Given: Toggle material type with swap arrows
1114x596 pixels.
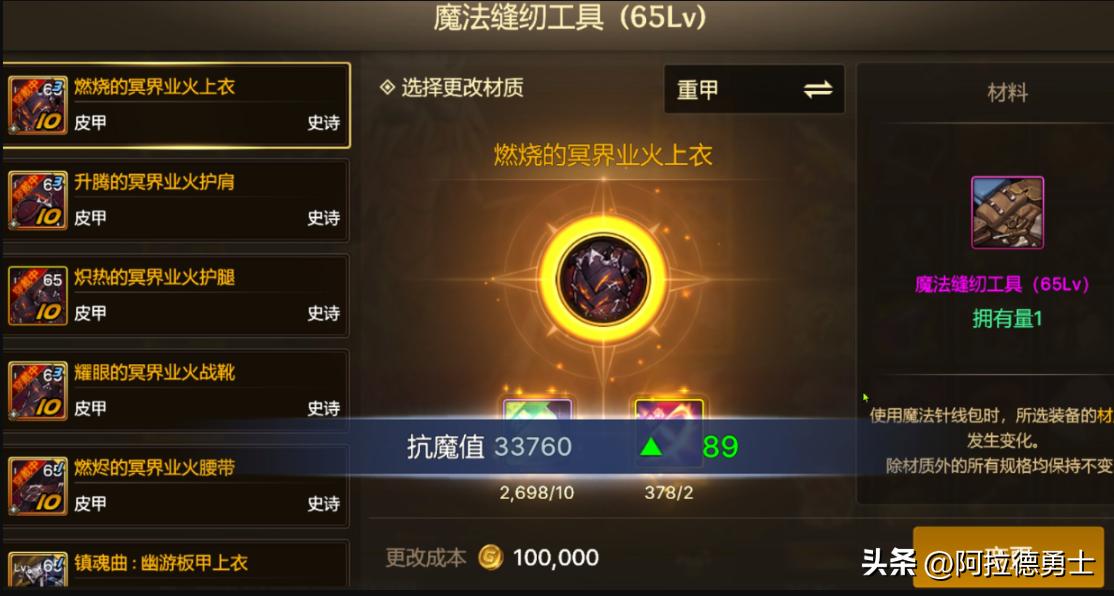Looking at the screenshot, I should (x=818, y=90).
